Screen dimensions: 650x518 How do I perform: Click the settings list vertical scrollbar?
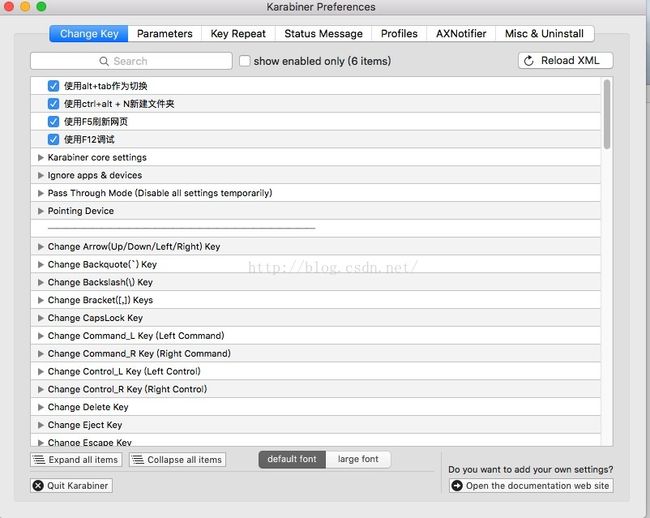(x=607, y=114)
